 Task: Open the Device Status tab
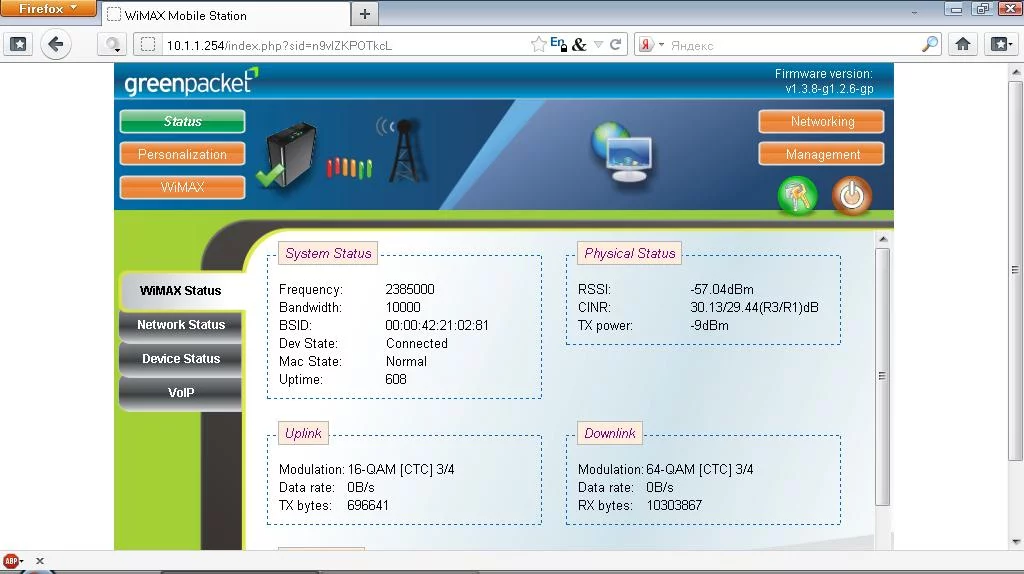point(181,359)
